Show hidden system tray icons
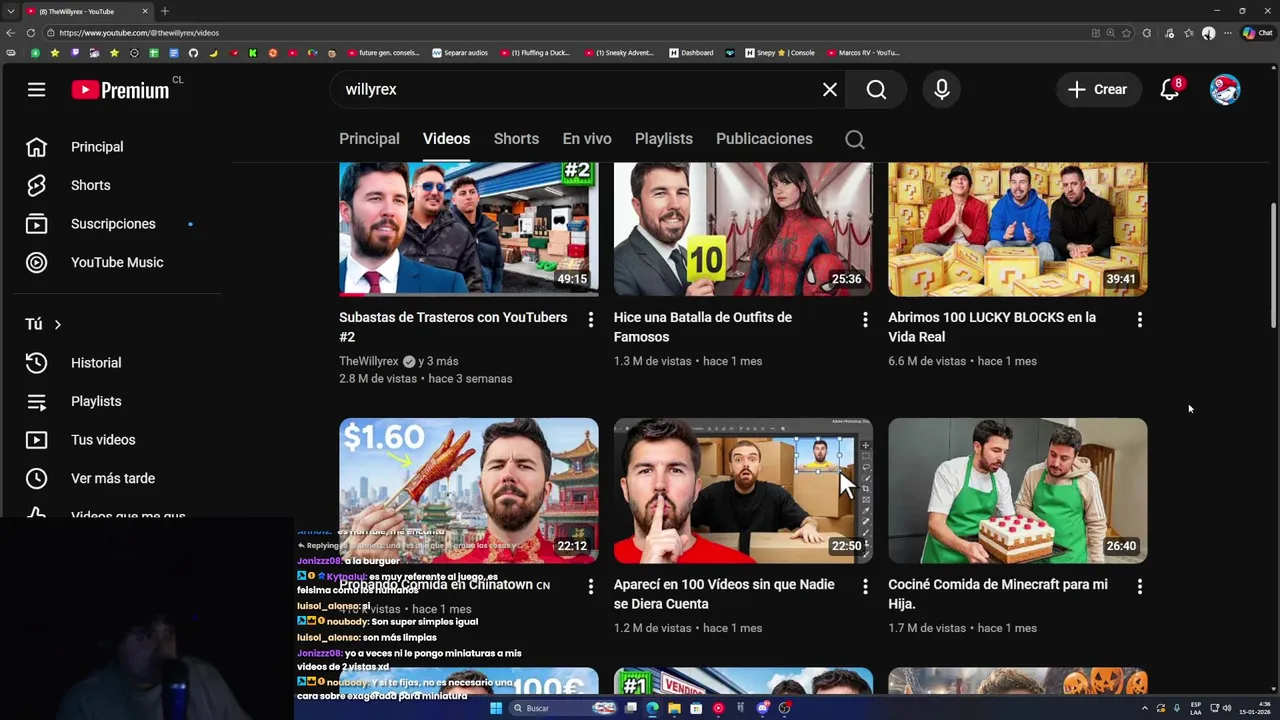 pyautogui.click(x=1145, y=708)
